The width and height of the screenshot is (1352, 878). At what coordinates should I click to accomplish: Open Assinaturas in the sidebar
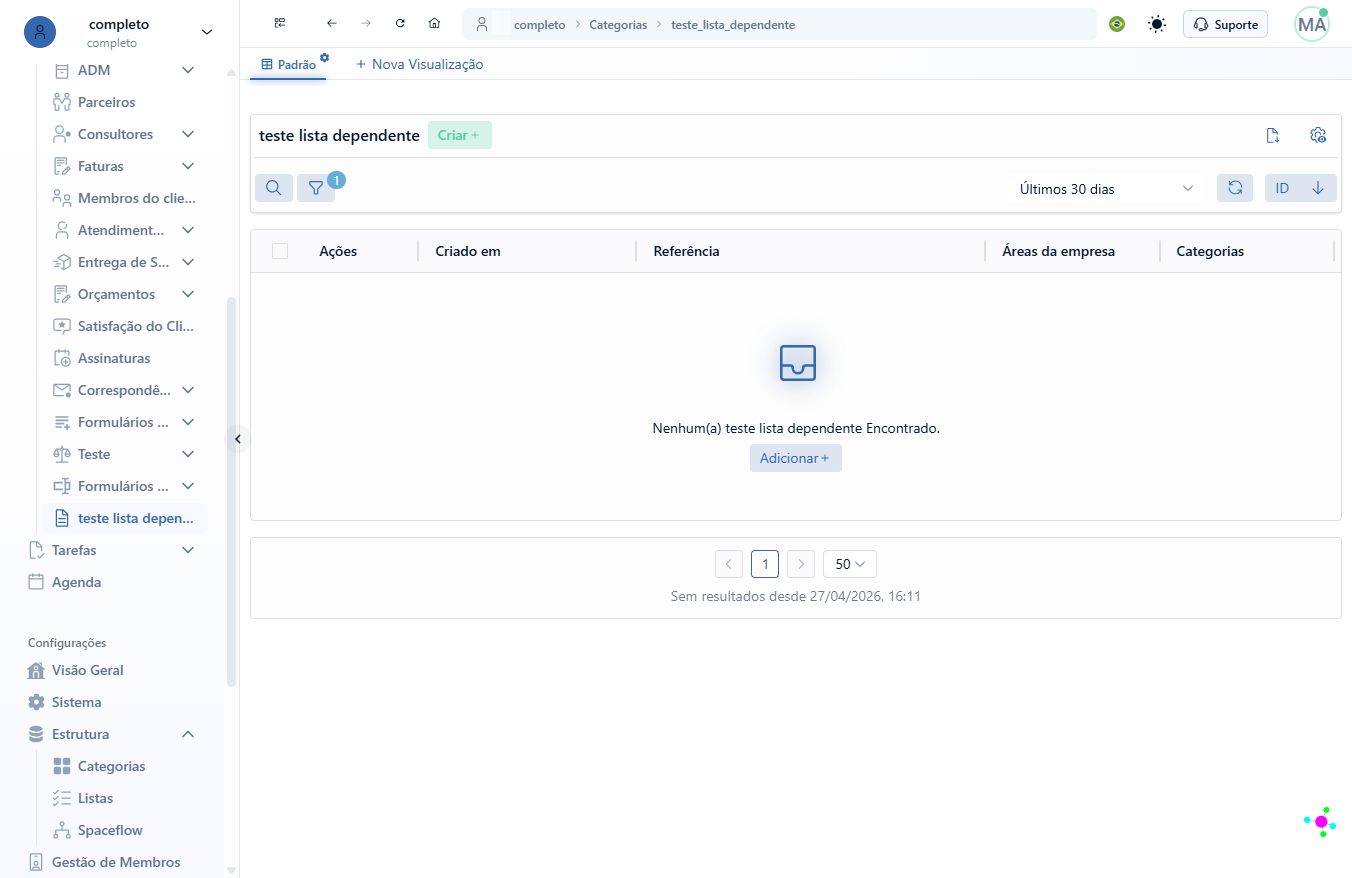coord(114,358)
